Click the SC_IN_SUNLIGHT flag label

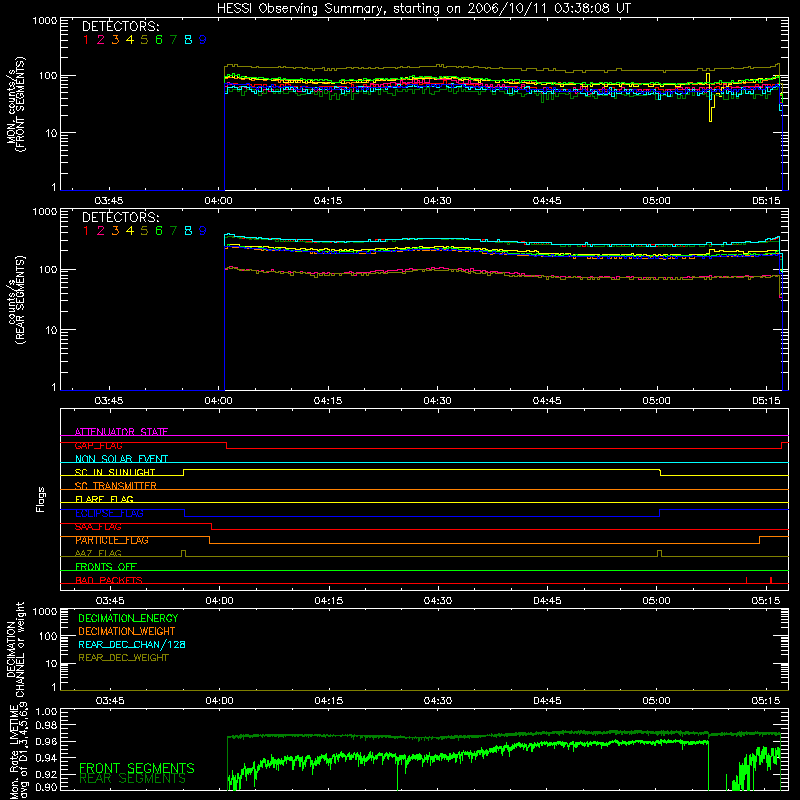(115, 472)
